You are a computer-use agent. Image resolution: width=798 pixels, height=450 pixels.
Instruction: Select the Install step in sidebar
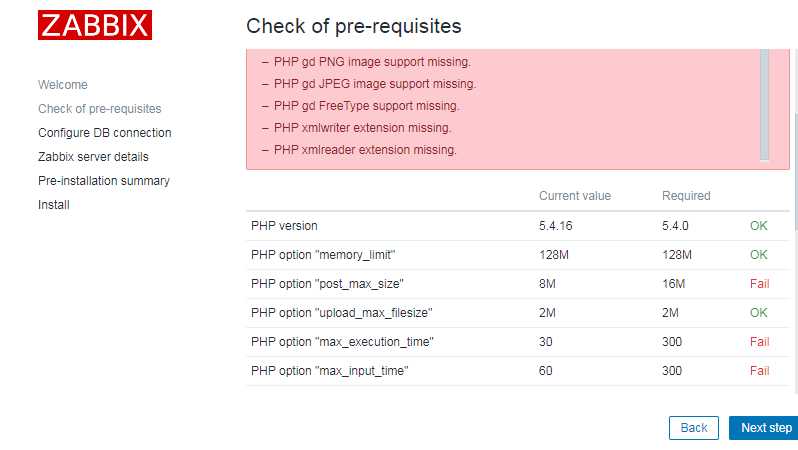(53, 205)
